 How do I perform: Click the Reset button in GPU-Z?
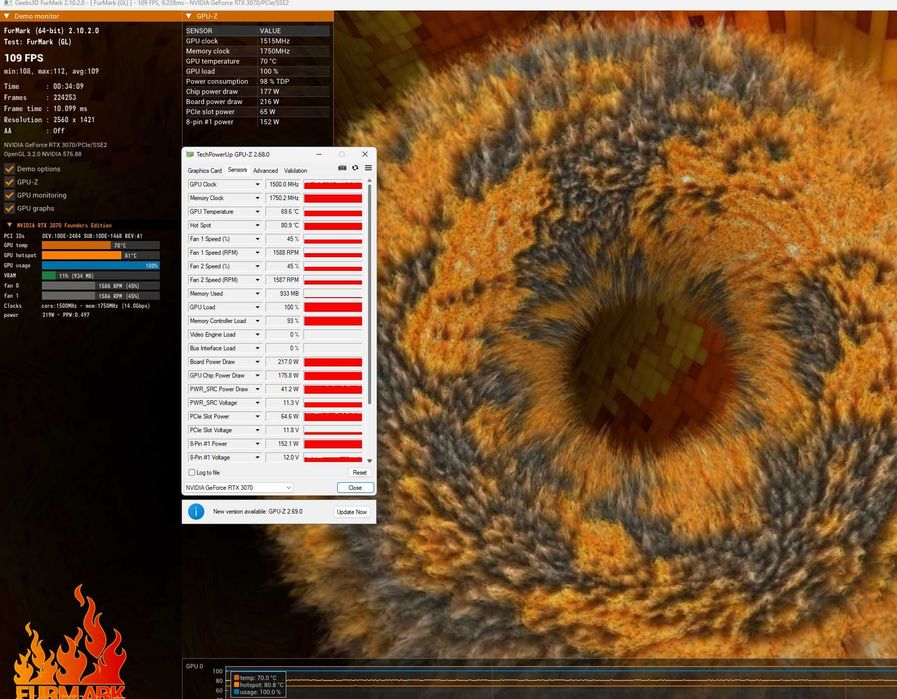tap(360, 472)
